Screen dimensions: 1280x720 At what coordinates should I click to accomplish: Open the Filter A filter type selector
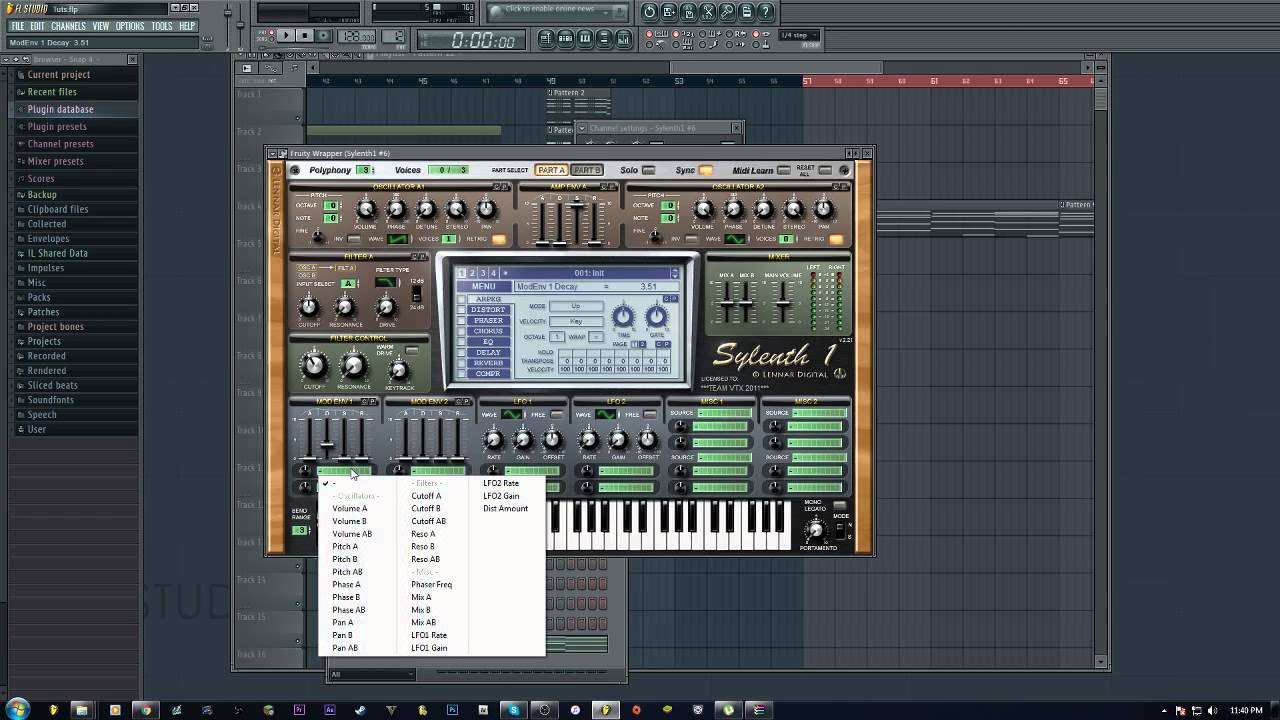(x=386, y=283)
